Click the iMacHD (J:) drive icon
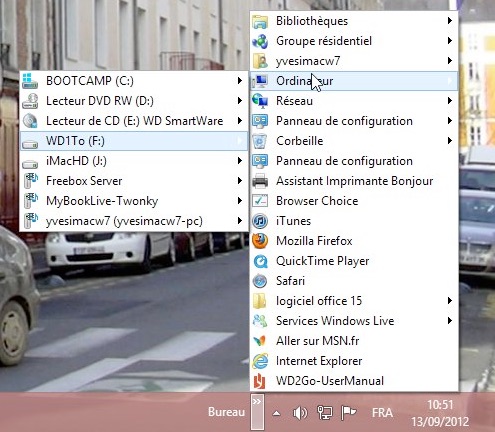Image resolution: width=495 pixels, height=432 pixels. (x=30, y=164)
